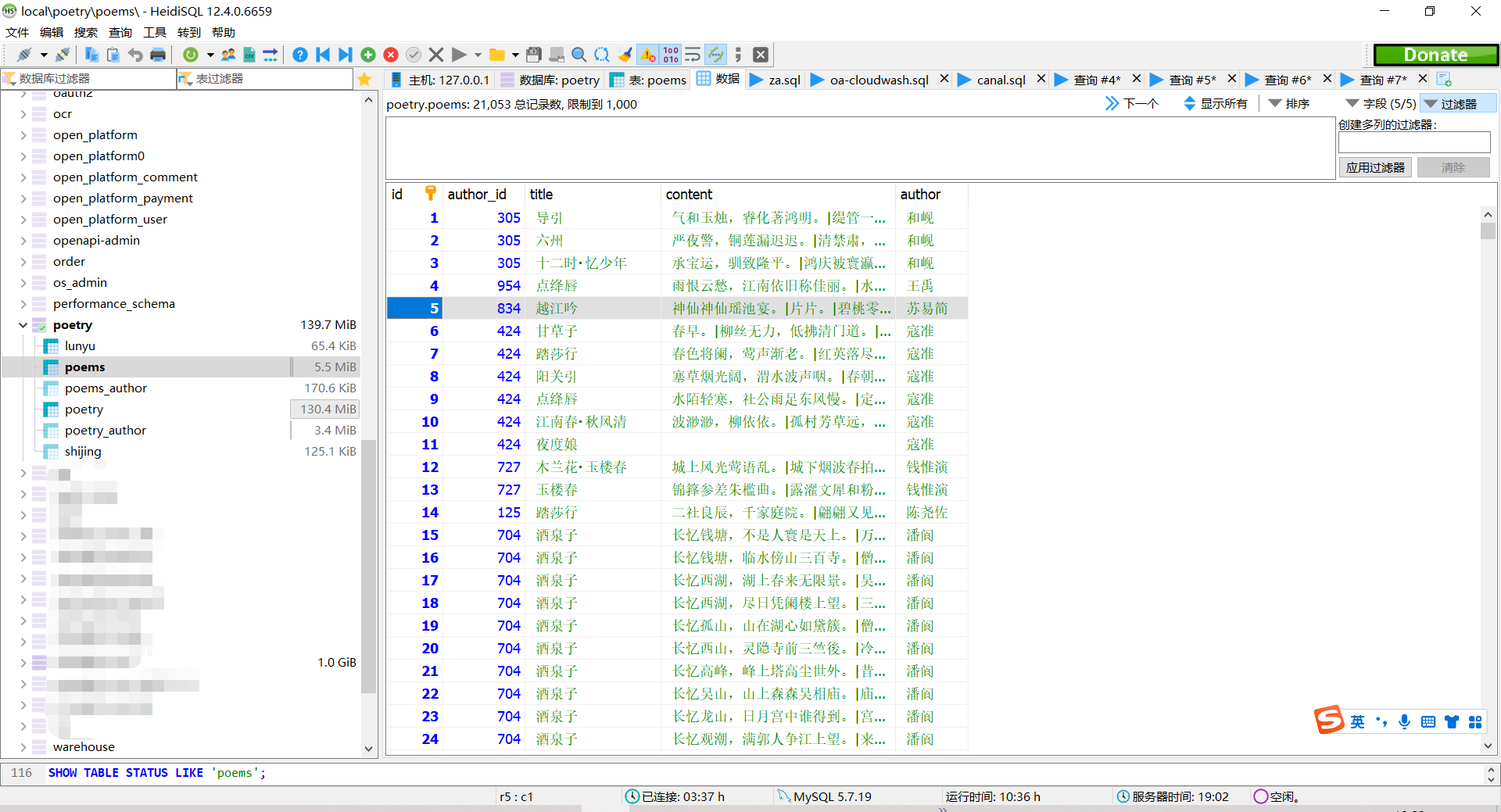Image resolution: width=1501 pixels, height=812 pixels.
Task: Switch to the za.sql query tab
Action: [776, 80]
